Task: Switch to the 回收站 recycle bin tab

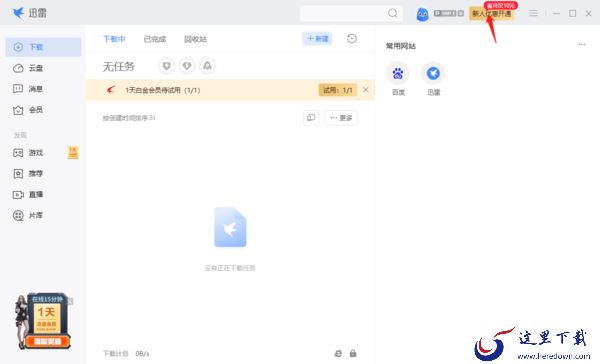Action: point(195,39)
